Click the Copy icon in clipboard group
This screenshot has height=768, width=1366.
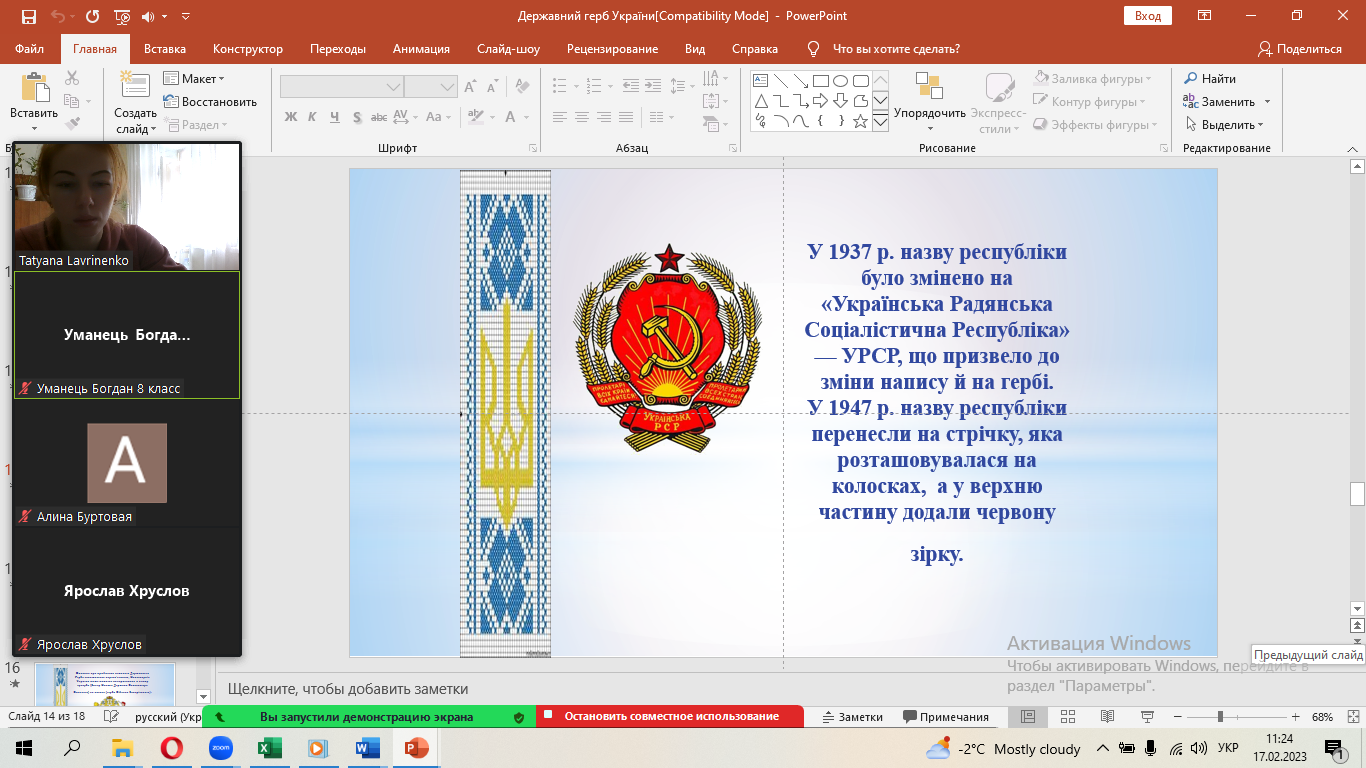71,101
